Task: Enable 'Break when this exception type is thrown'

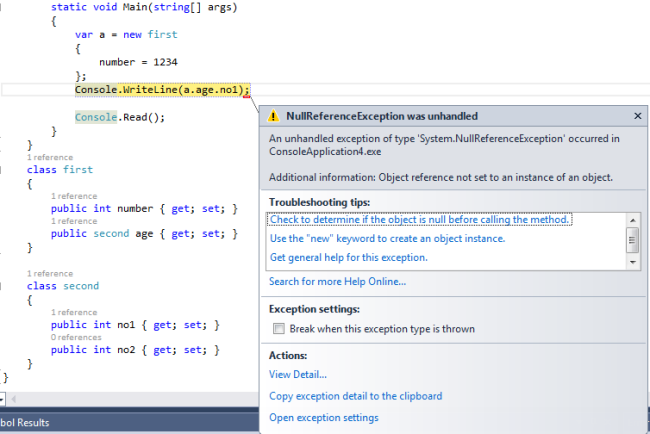Action: point(280,329)
